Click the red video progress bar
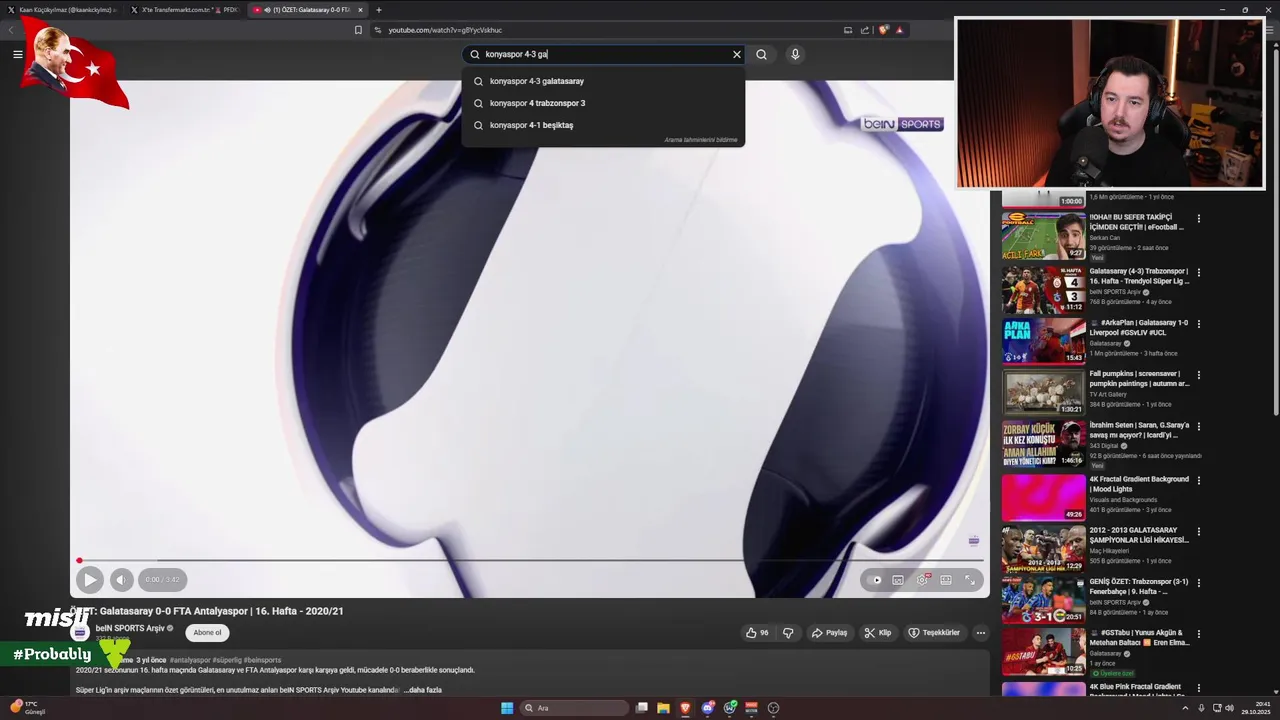The image size is (1280, 720). coord(530,560)
